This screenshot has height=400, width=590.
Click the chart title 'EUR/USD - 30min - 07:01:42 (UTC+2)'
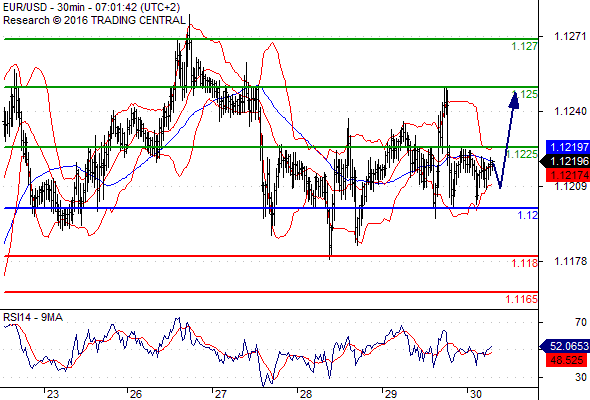[x=91, y=7]
